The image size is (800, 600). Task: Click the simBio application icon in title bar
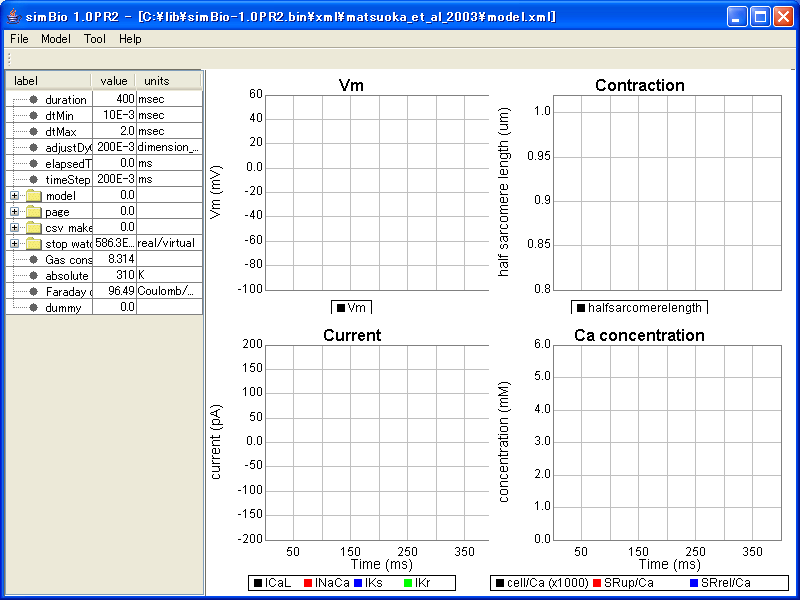tap(14, 14)
